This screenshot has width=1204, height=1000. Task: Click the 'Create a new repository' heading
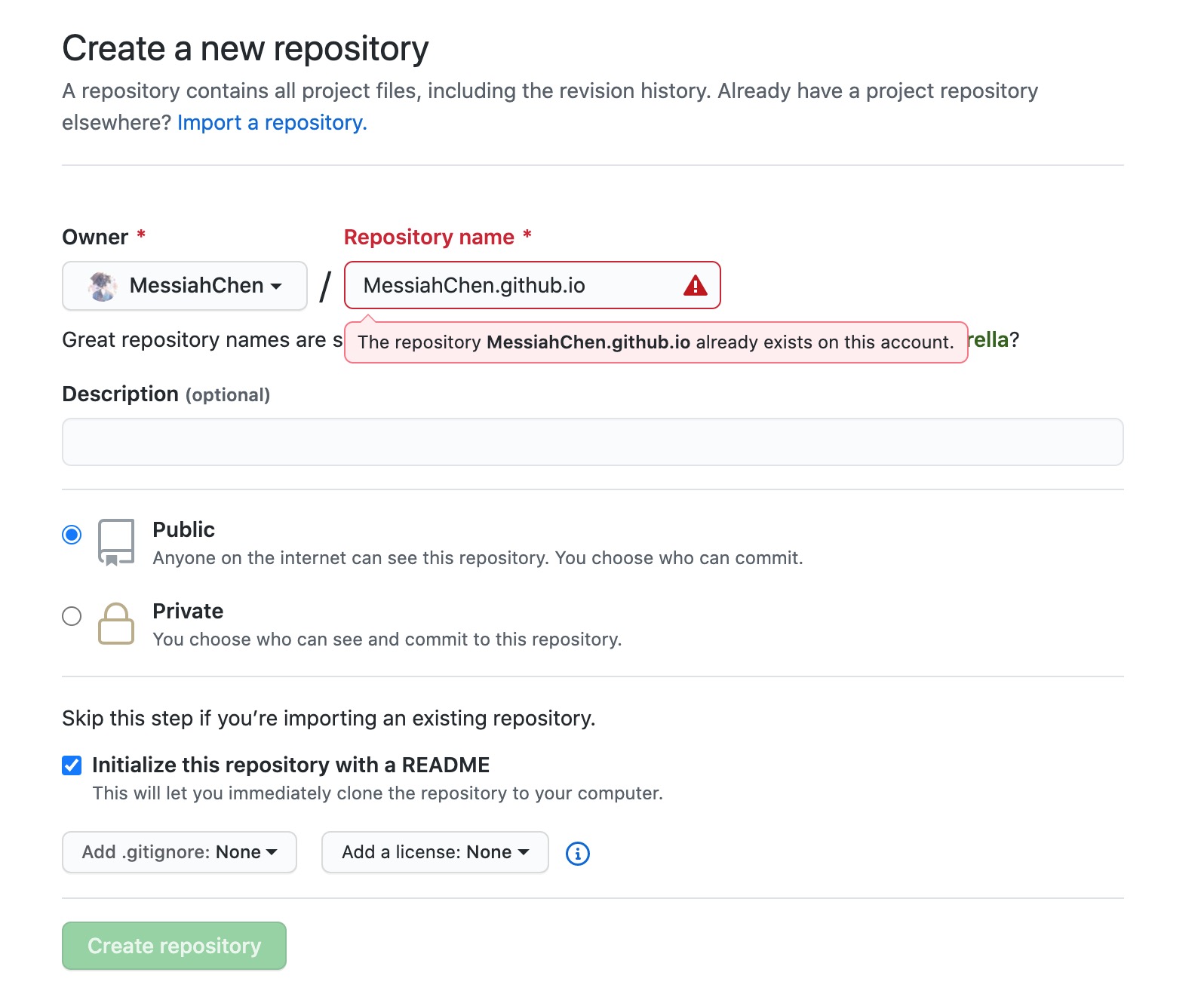245,49
